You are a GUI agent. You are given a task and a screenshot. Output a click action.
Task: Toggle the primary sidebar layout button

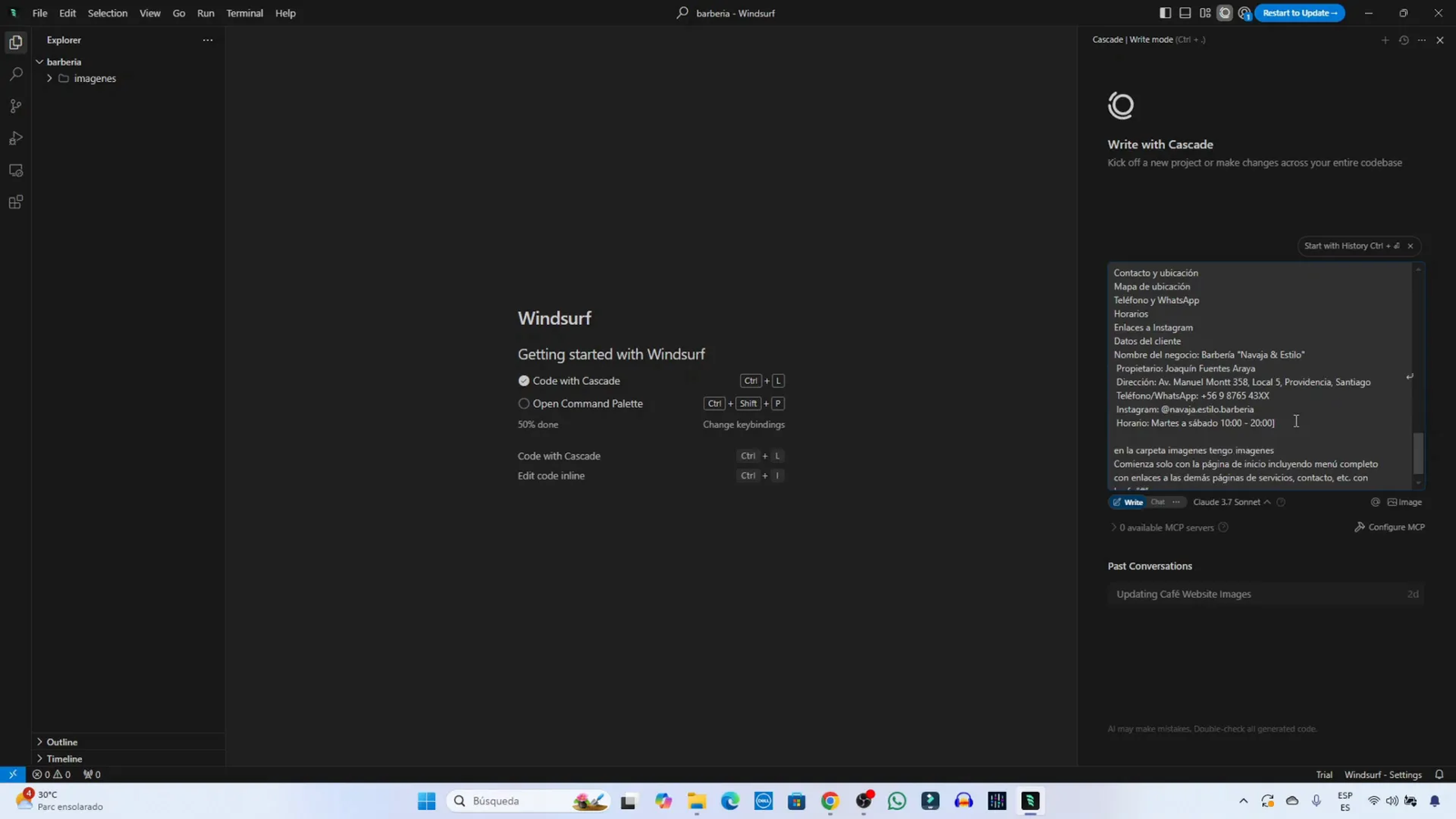[1166, 13]
